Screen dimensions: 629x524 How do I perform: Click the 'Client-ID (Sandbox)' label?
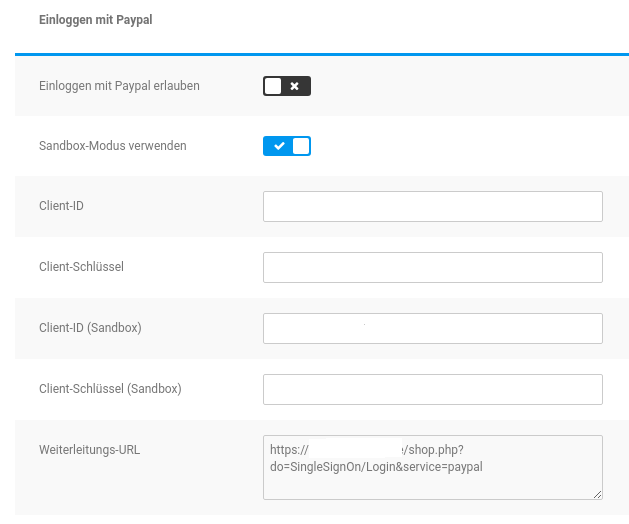click(90, 328)
